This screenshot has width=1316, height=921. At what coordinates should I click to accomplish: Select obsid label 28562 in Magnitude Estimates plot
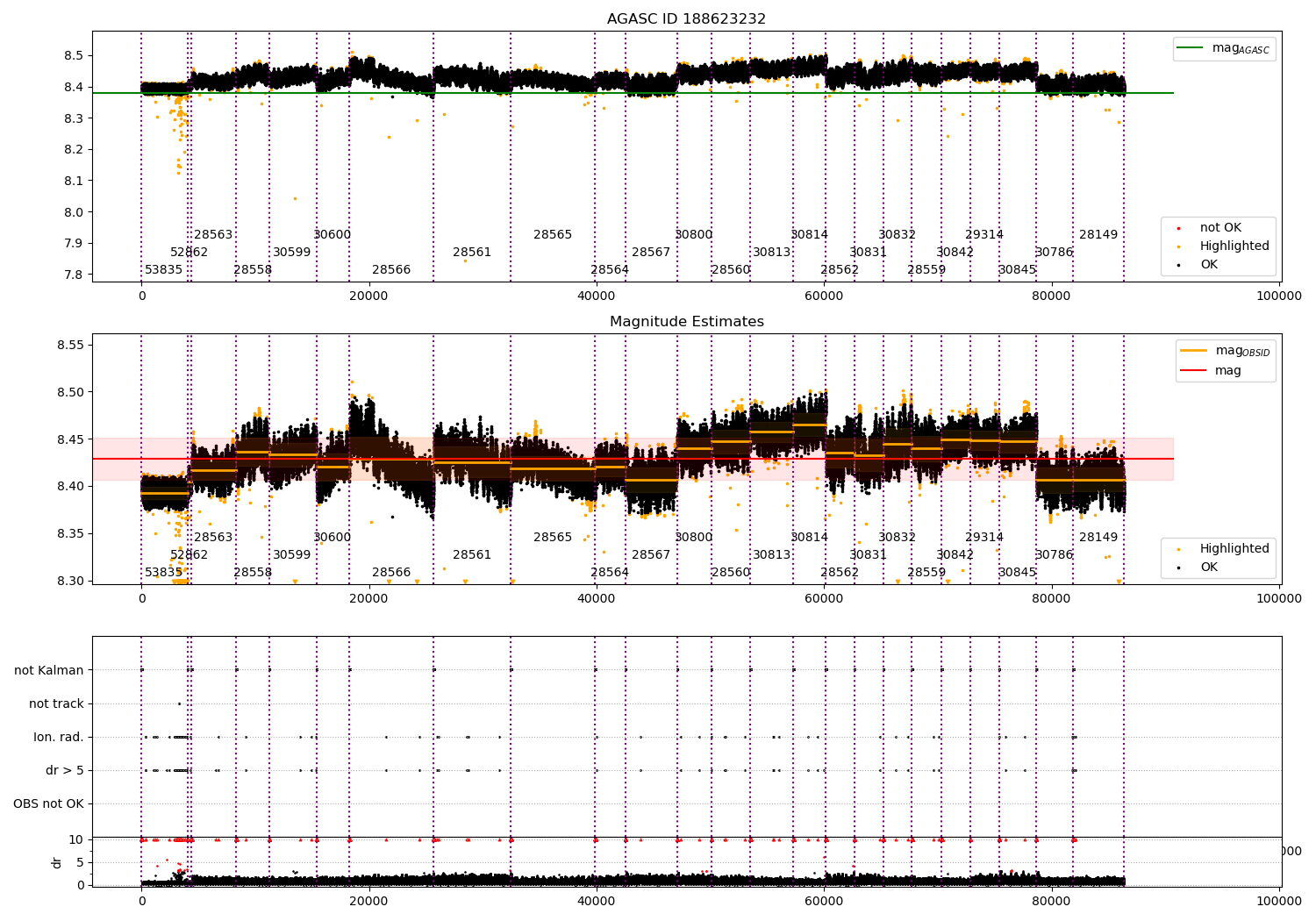click(x=840, y=573)
